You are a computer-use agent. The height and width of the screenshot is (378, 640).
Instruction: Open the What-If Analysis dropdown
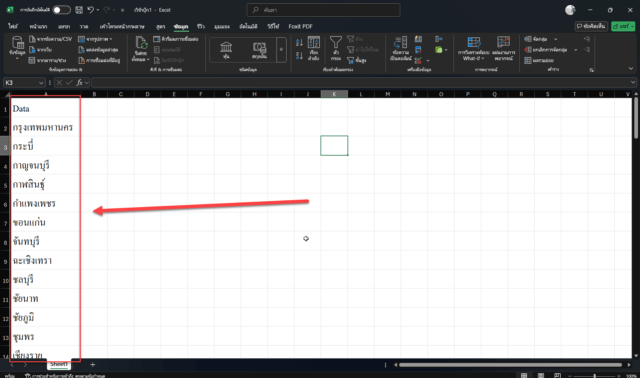(x=473, y=49)
